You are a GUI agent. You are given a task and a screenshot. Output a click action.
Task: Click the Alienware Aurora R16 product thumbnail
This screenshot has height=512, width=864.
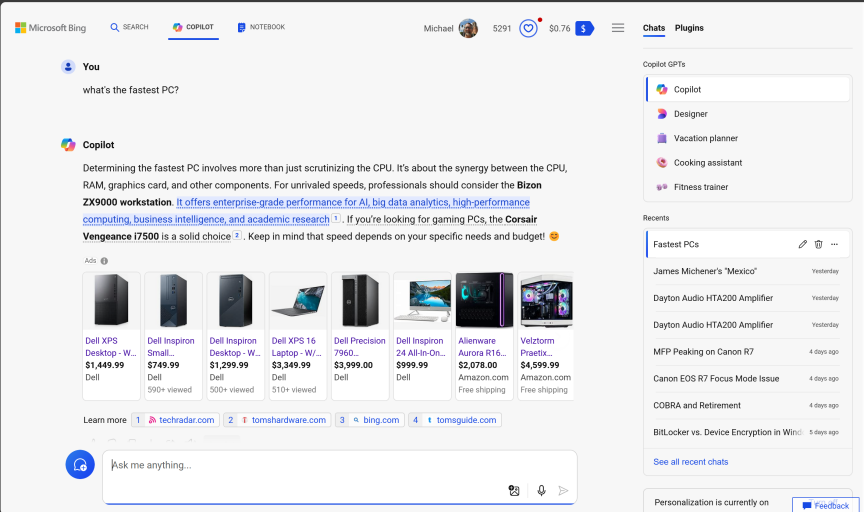pyautogui.click(x=484, y=301)
